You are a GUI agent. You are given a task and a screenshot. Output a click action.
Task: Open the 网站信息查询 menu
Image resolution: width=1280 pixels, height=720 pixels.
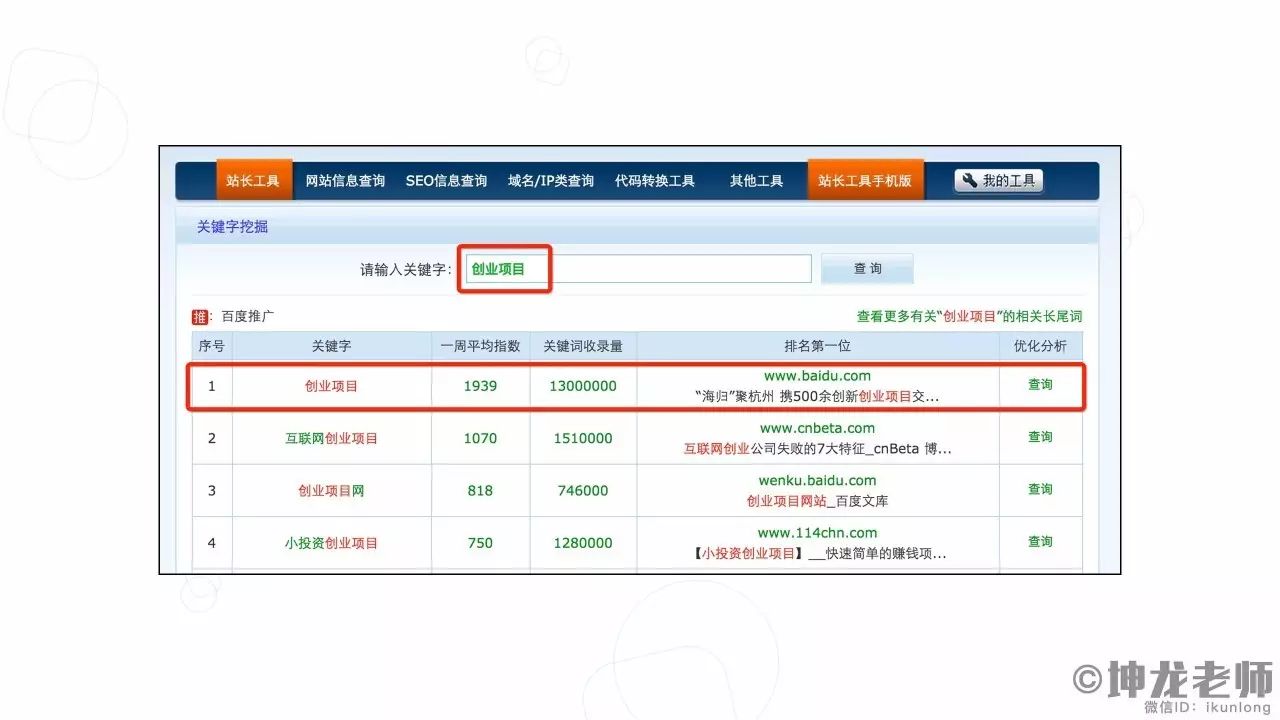[345, 181]
